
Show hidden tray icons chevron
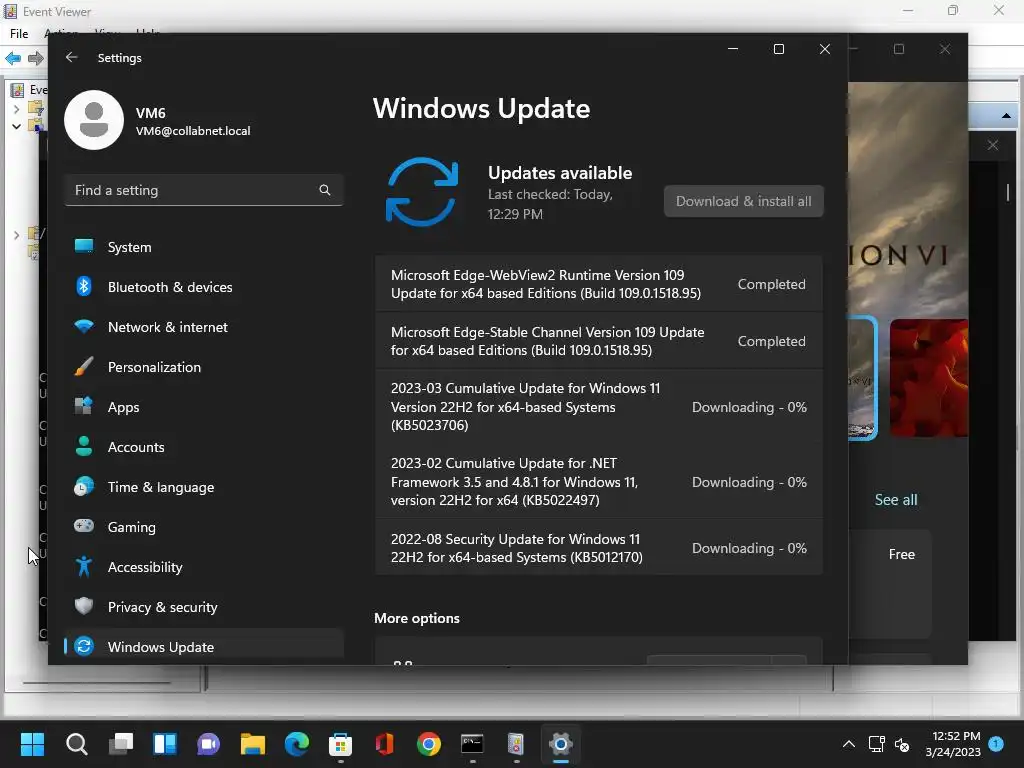[x=848, y=744]
